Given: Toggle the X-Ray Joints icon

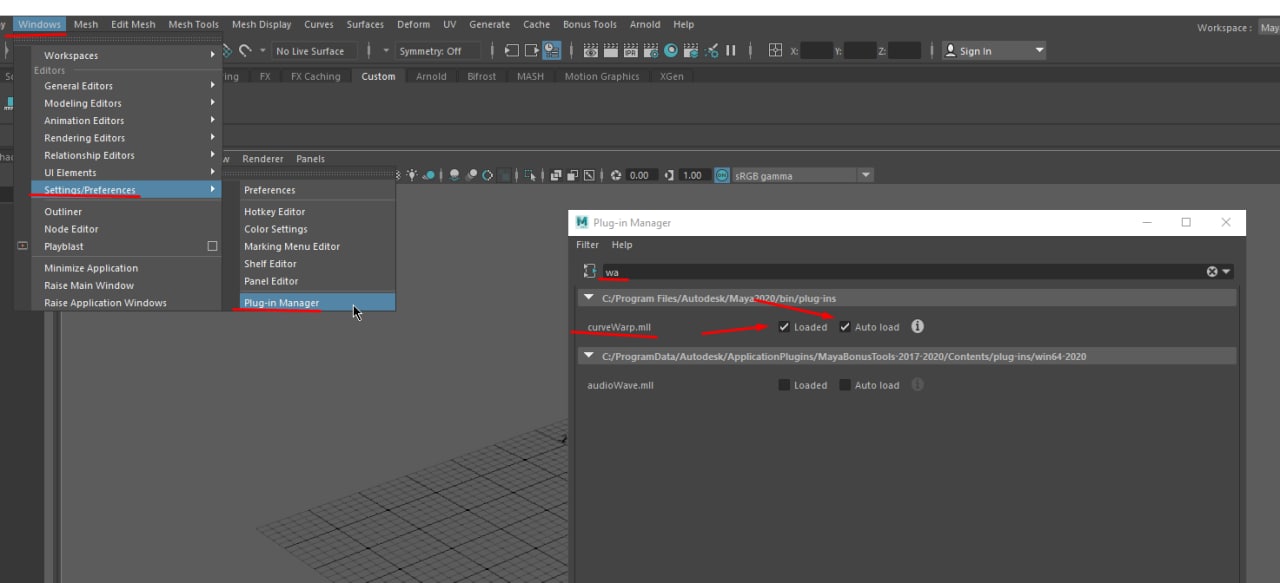Looking at the screenshot, I should tap(589, 175).
